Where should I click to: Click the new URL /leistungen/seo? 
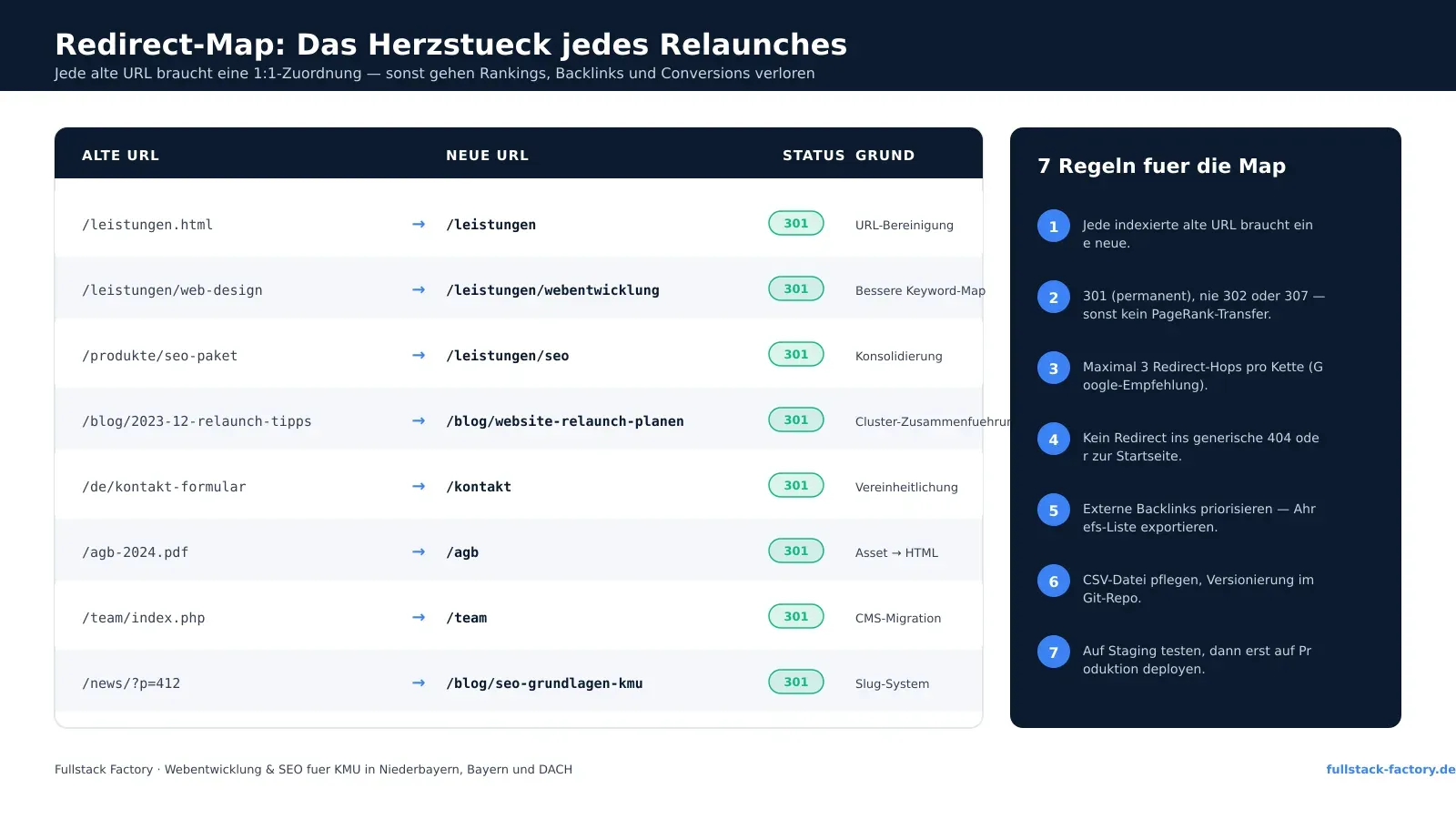tap(507, 356)
